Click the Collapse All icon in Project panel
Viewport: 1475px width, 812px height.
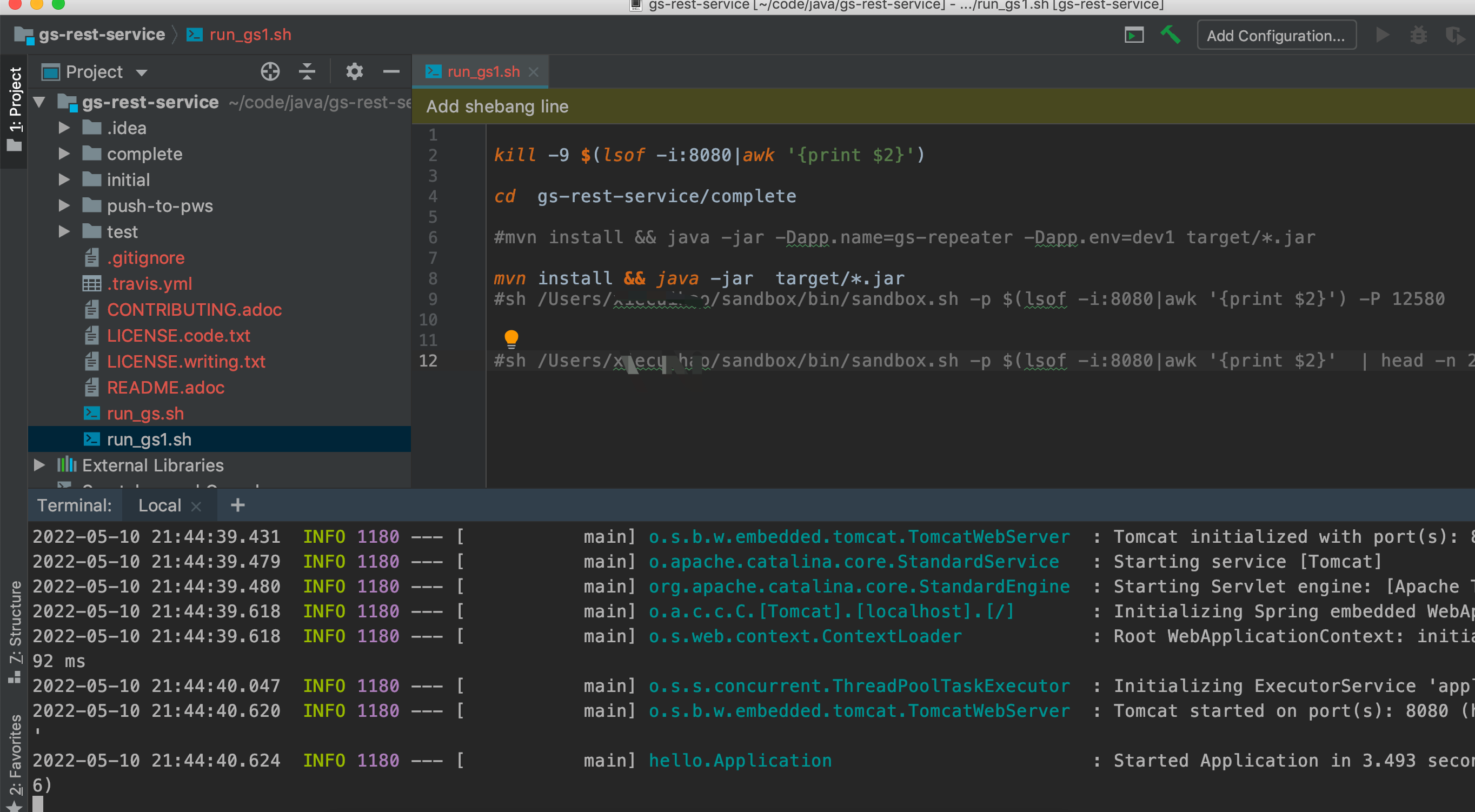[308, 71]
